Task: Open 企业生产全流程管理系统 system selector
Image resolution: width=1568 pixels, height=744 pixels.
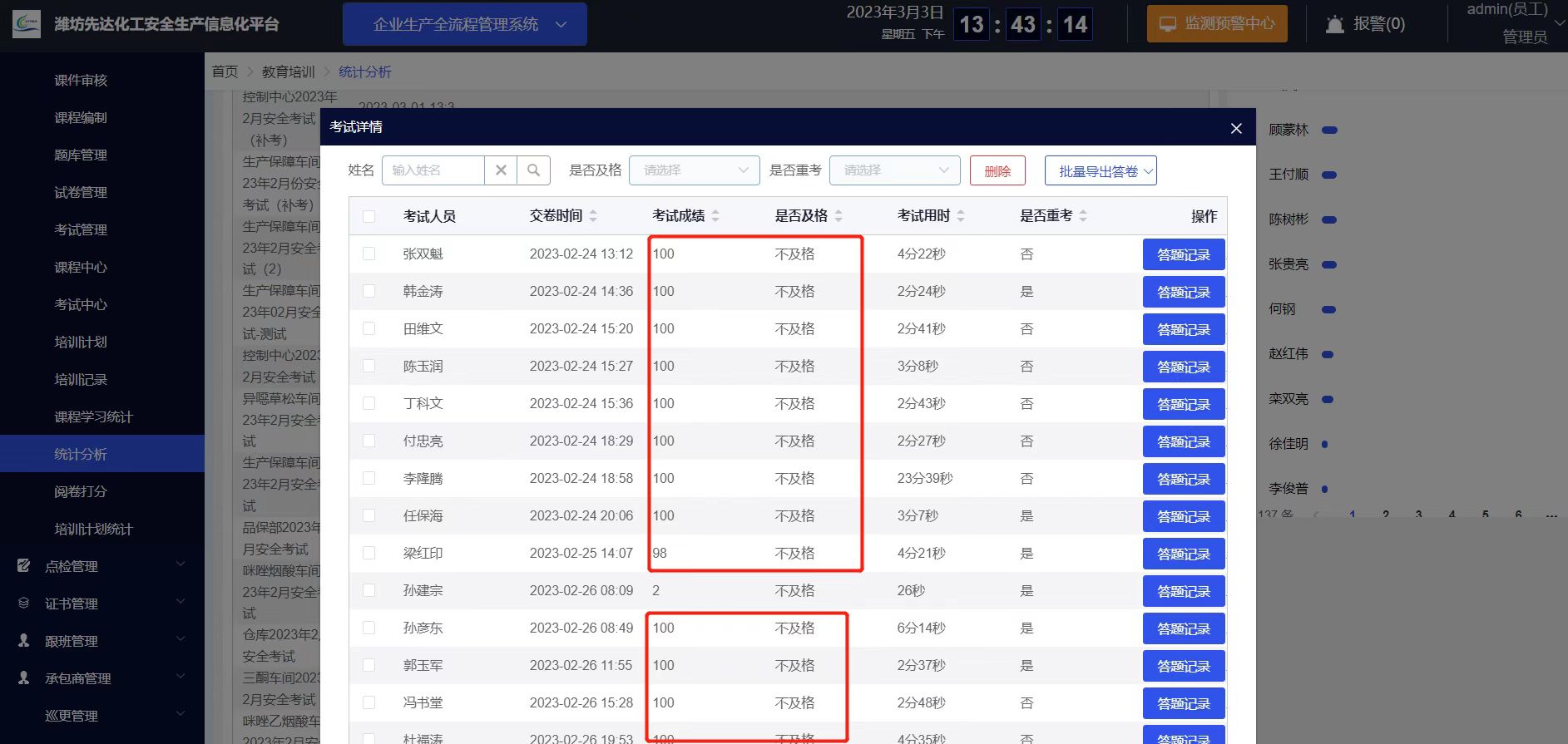Action: click(465, 24)
